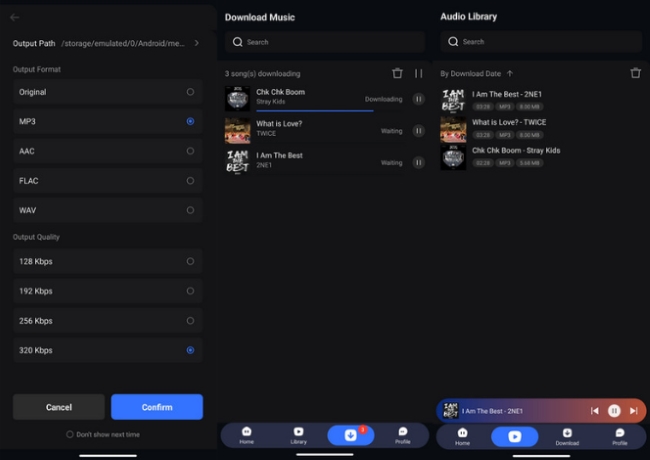Click the Cancel button
Viewport: 650px width, 460px height.
click(x=59, y=407)
